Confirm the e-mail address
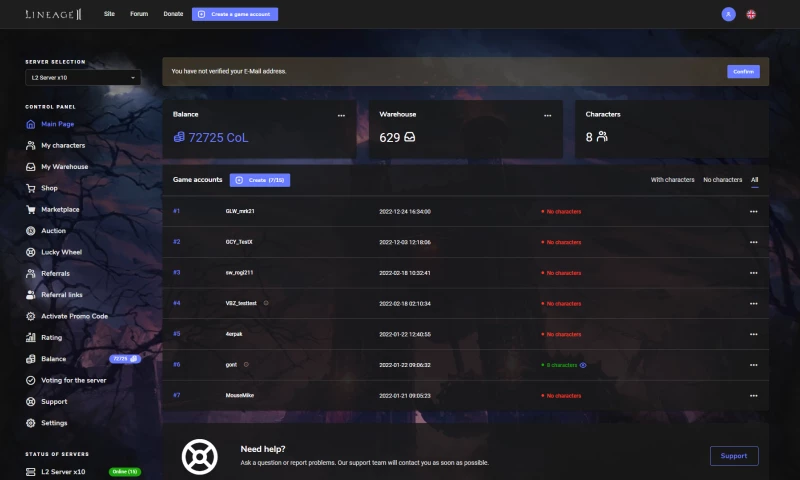The height and width of the screenshot is (480, 800). (743, 71)
